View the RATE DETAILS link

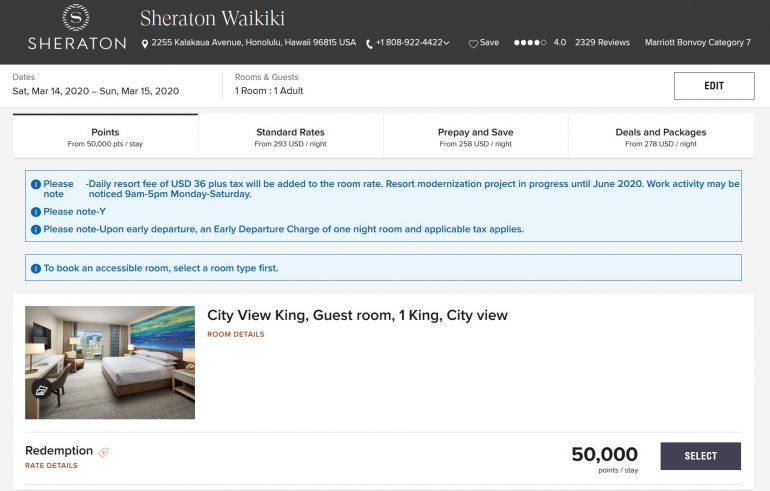coord(51,465)
